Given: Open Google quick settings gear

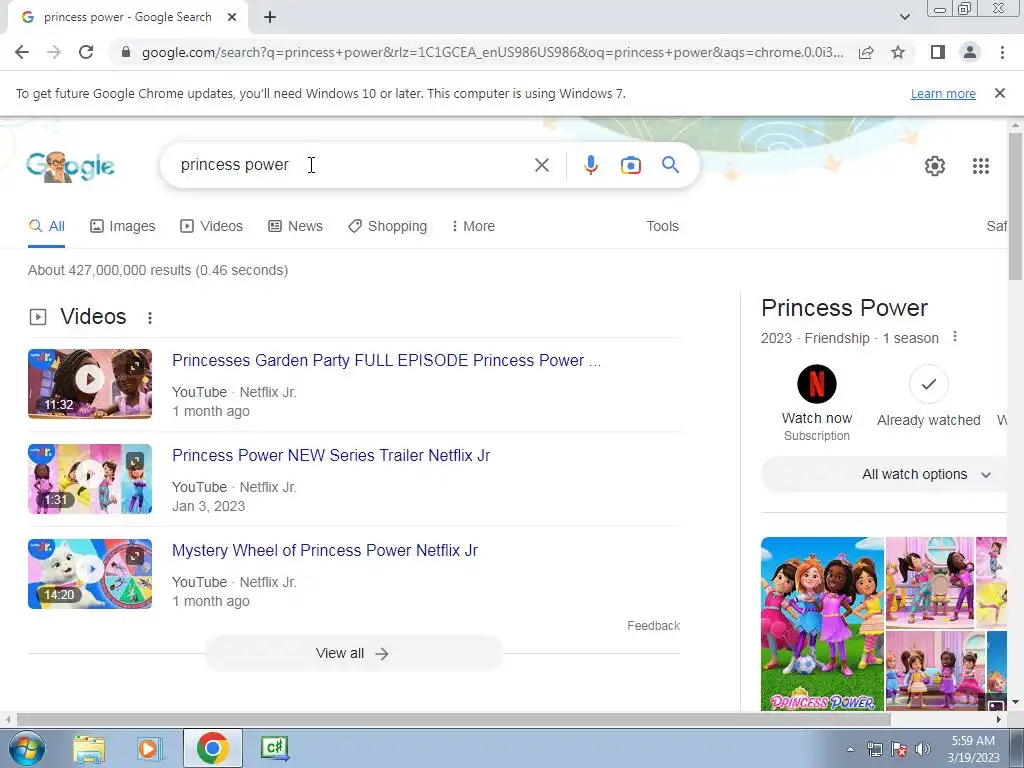Looking at the screenshot, I should [935, 166].
